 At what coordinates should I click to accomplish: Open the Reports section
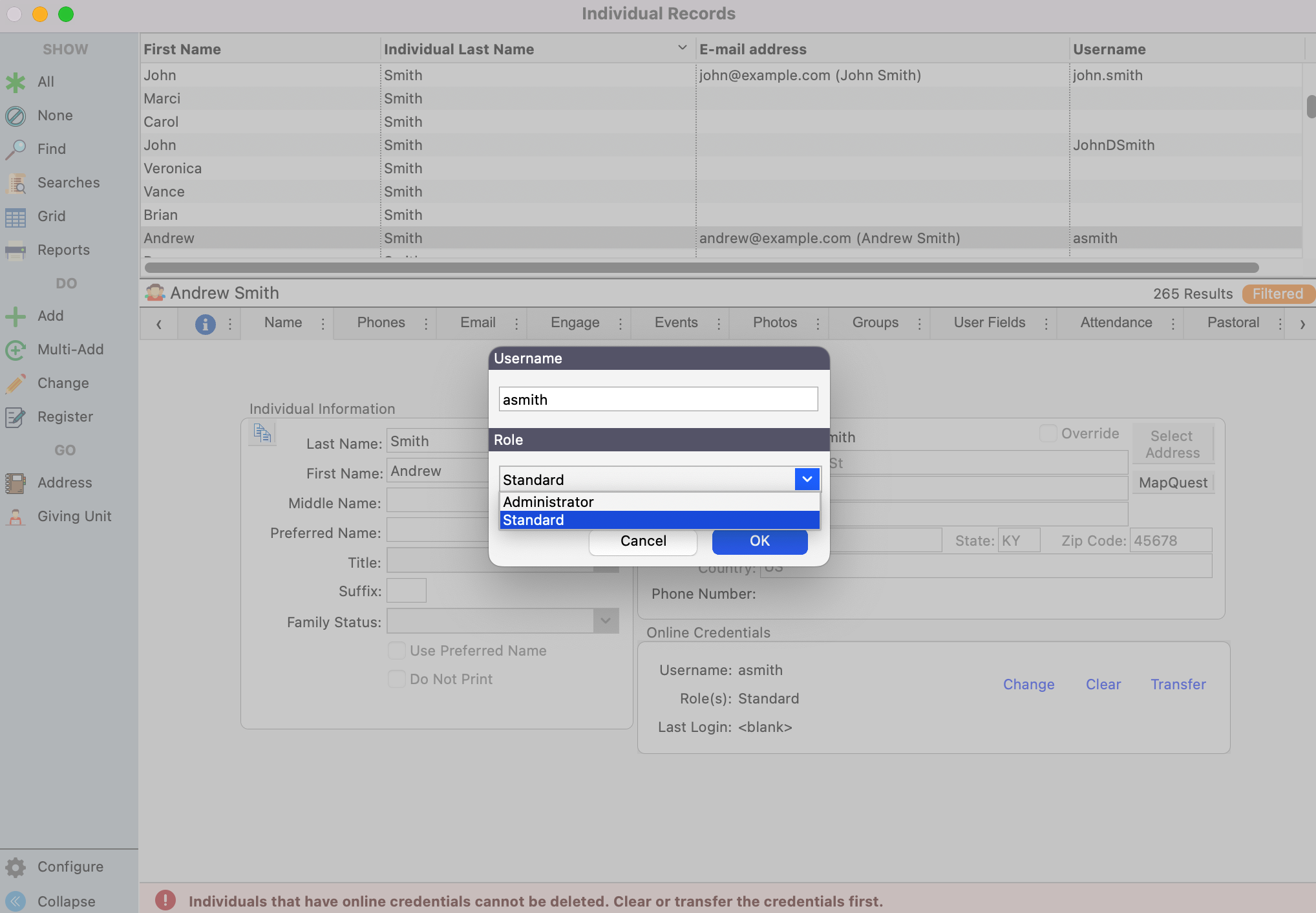click(63, 250)
